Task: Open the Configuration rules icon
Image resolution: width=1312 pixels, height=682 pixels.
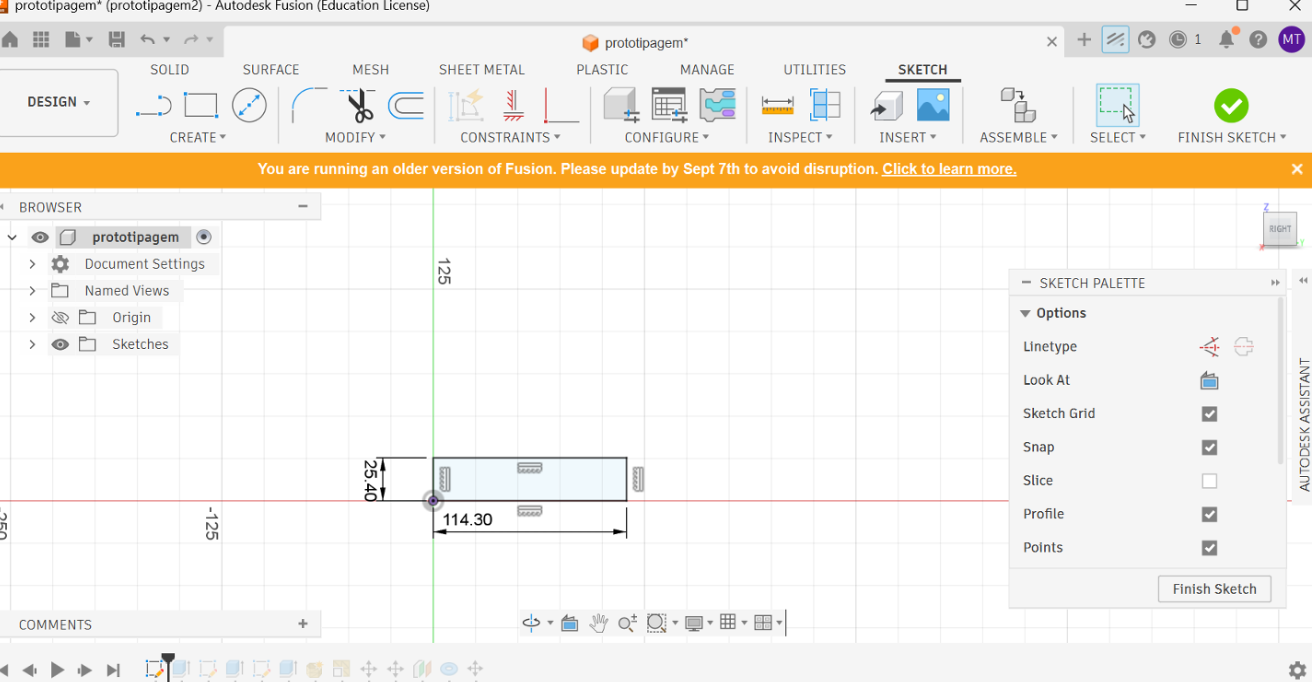Action: (717, 105)
